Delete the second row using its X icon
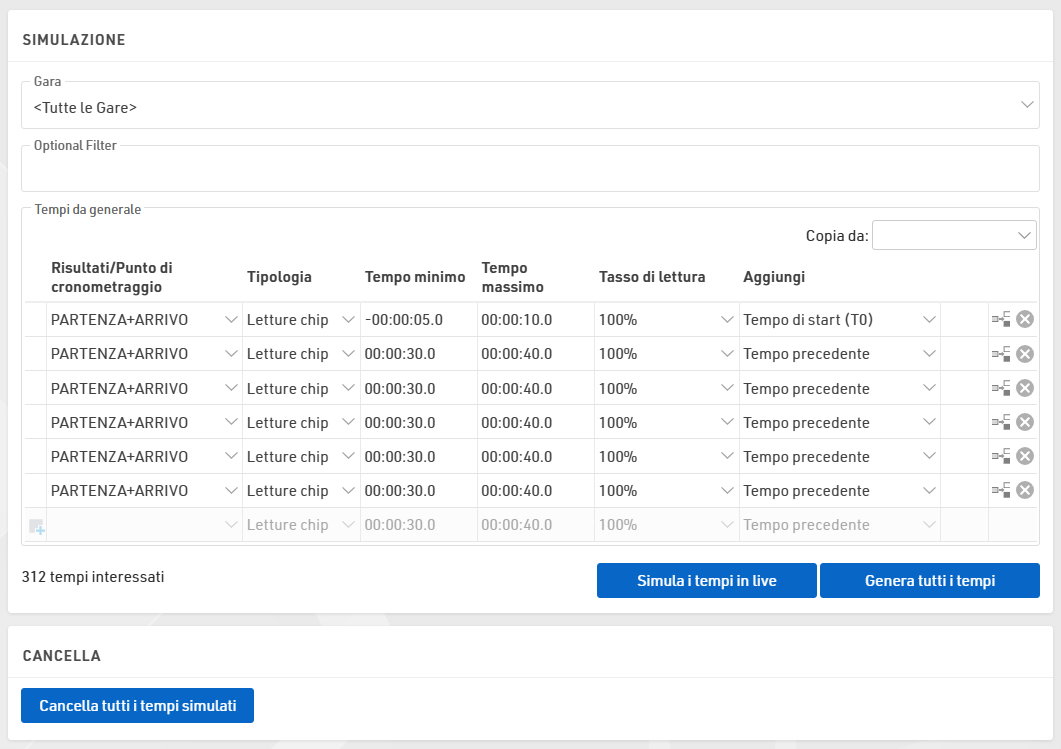The image size is (1061, 749). pos(1024,354)
